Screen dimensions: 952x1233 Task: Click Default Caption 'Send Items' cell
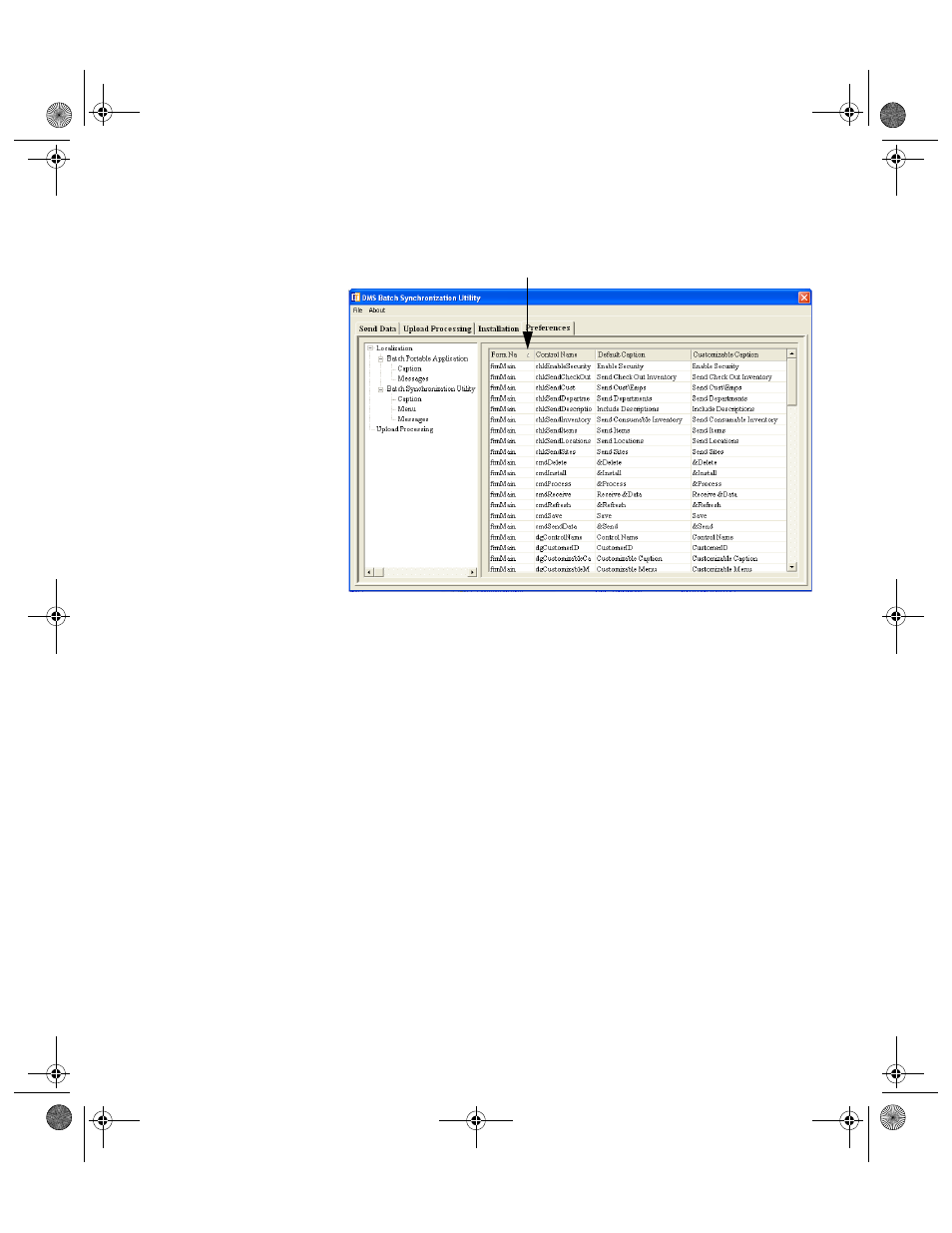coord(643,430)
